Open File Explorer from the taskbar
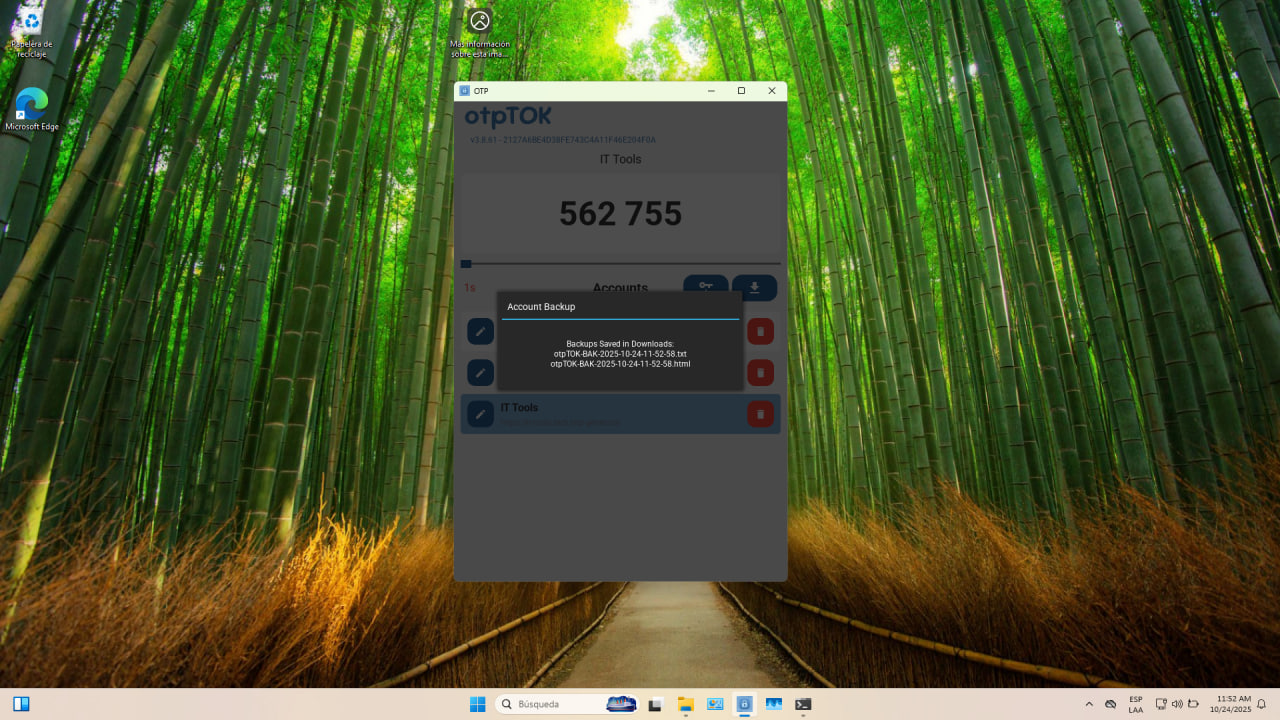Image resolution: width=1280 pixels, height=720 pixels. 685,704
